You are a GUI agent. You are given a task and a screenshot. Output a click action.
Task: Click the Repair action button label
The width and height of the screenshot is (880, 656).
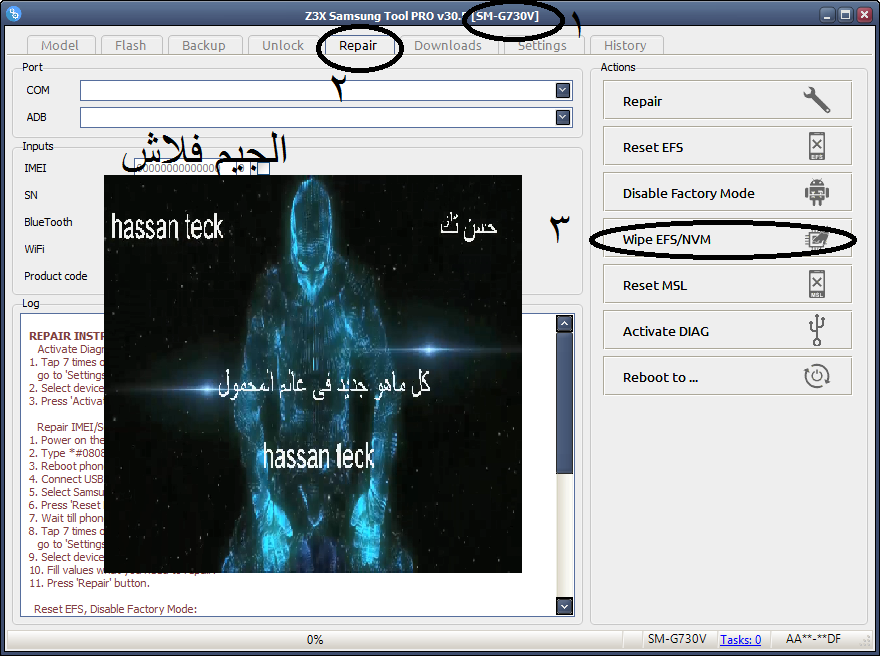pyautogui.click(x=642, y=102)
